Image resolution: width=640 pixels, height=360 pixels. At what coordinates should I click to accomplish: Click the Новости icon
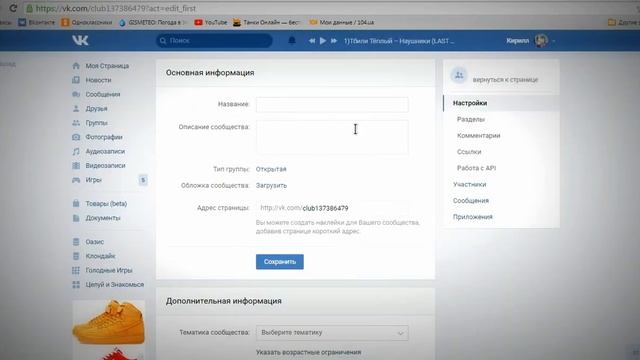(x=76, y=80)
